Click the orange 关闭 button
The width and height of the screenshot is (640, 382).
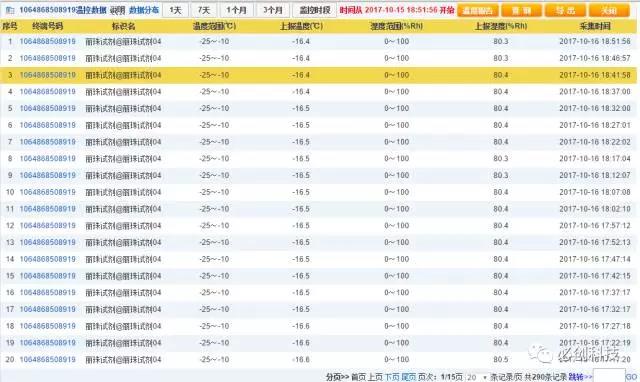pyautogui.click(x=609, y=11)
